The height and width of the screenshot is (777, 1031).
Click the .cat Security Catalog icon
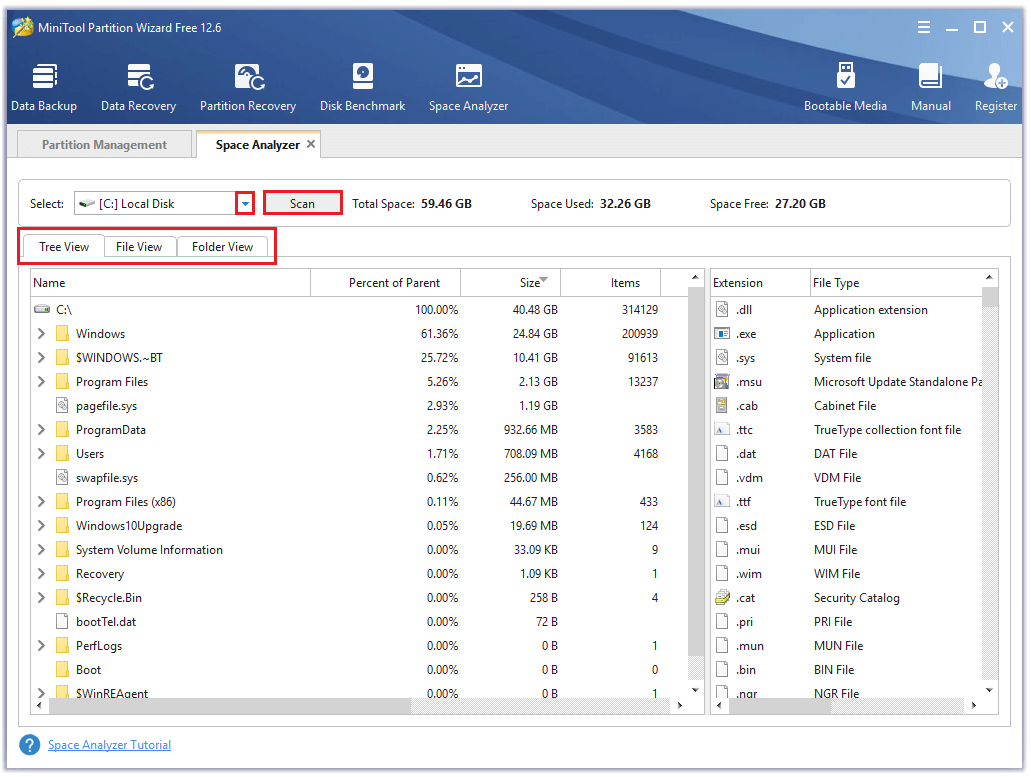coord(722,598)
